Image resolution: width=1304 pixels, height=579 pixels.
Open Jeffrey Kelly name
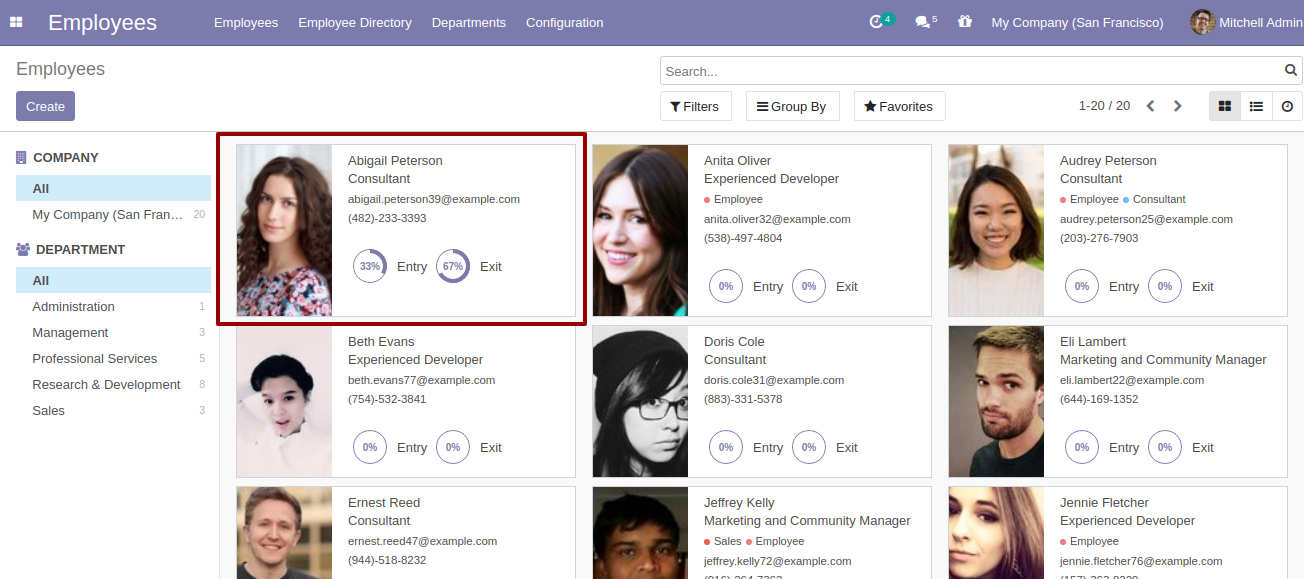tap(739, 502)
